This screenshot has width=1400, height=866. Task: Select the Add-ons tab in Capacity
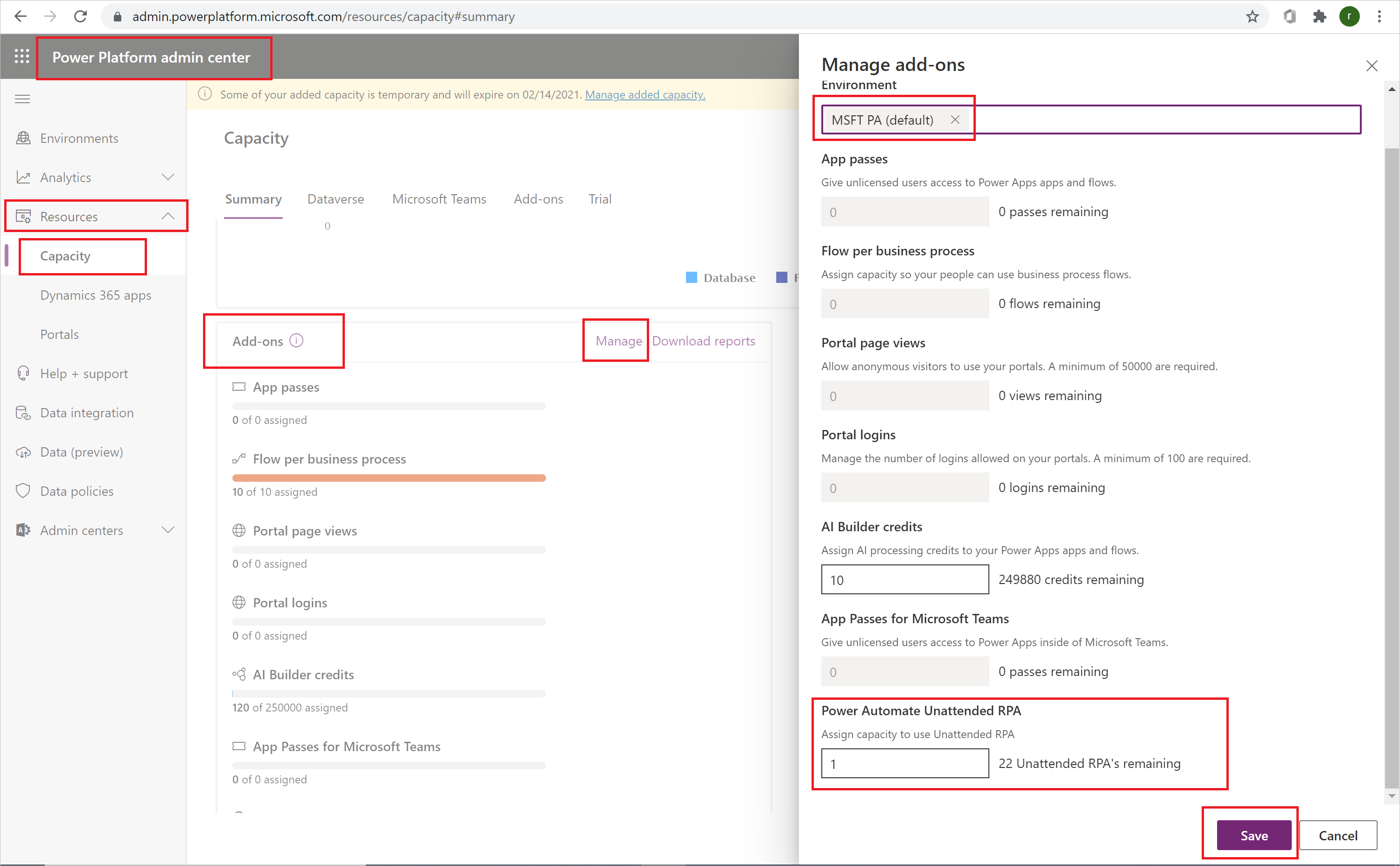coord(538,199)
